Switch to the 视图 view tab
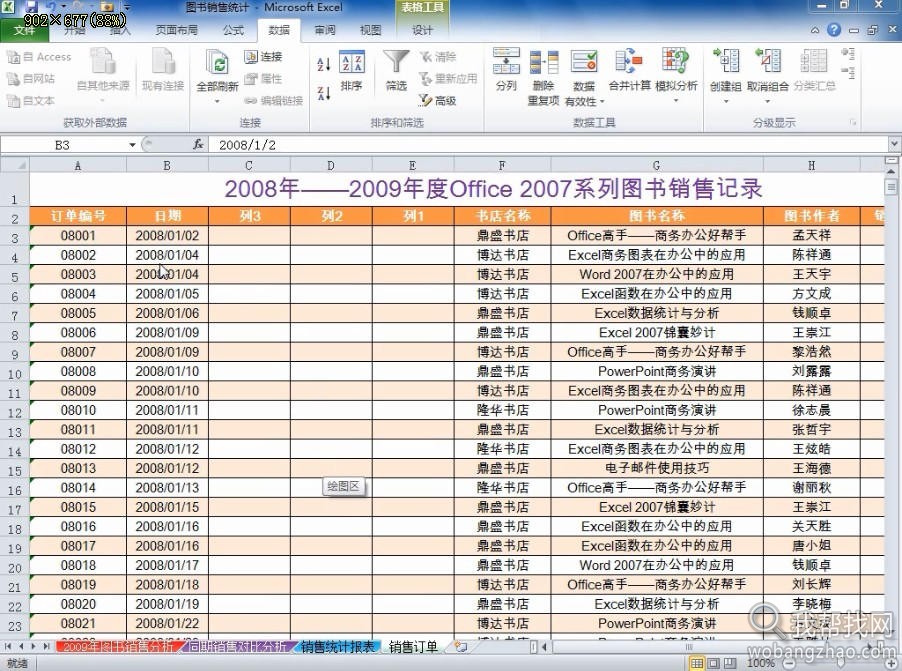902x671 pixels. [370, 30]
